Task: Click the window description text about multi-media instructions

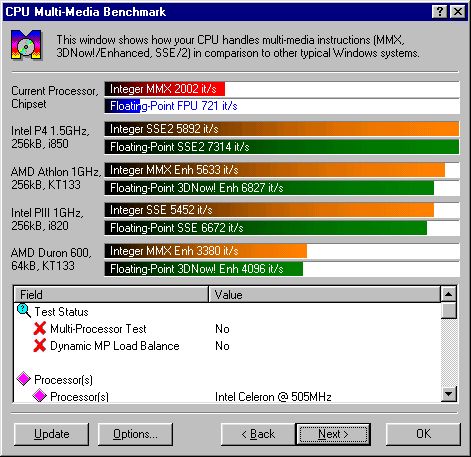Action: click(238, 46)
